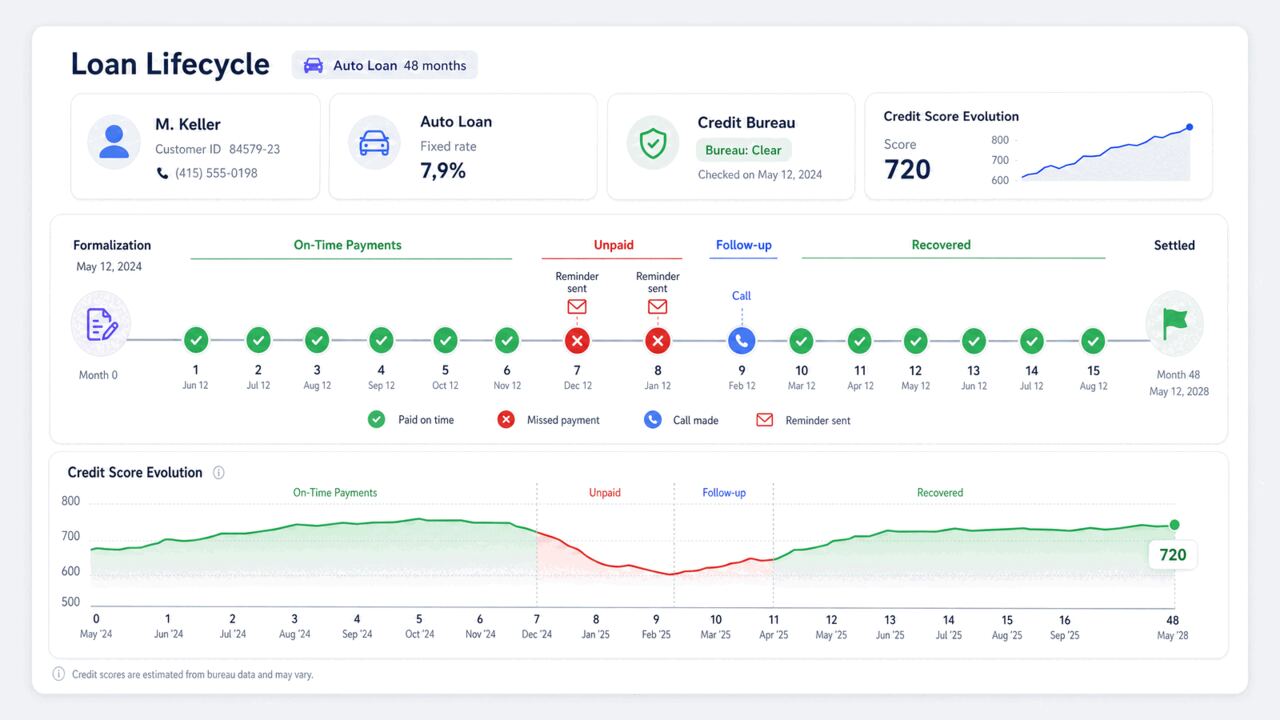This screenshot has height=720, width=1280.
Task: Click payment 10 checkmark for Mar 12
Action: pos(801,341)
